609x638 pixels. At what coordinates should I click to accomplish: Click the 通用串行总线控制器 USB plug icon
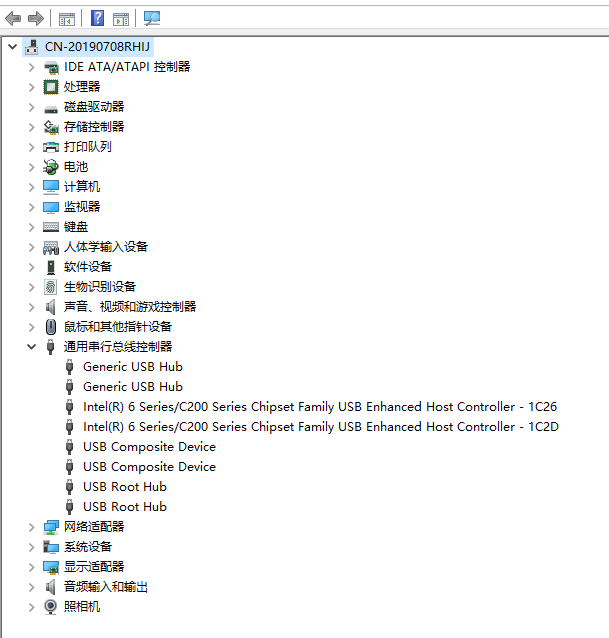50,347
